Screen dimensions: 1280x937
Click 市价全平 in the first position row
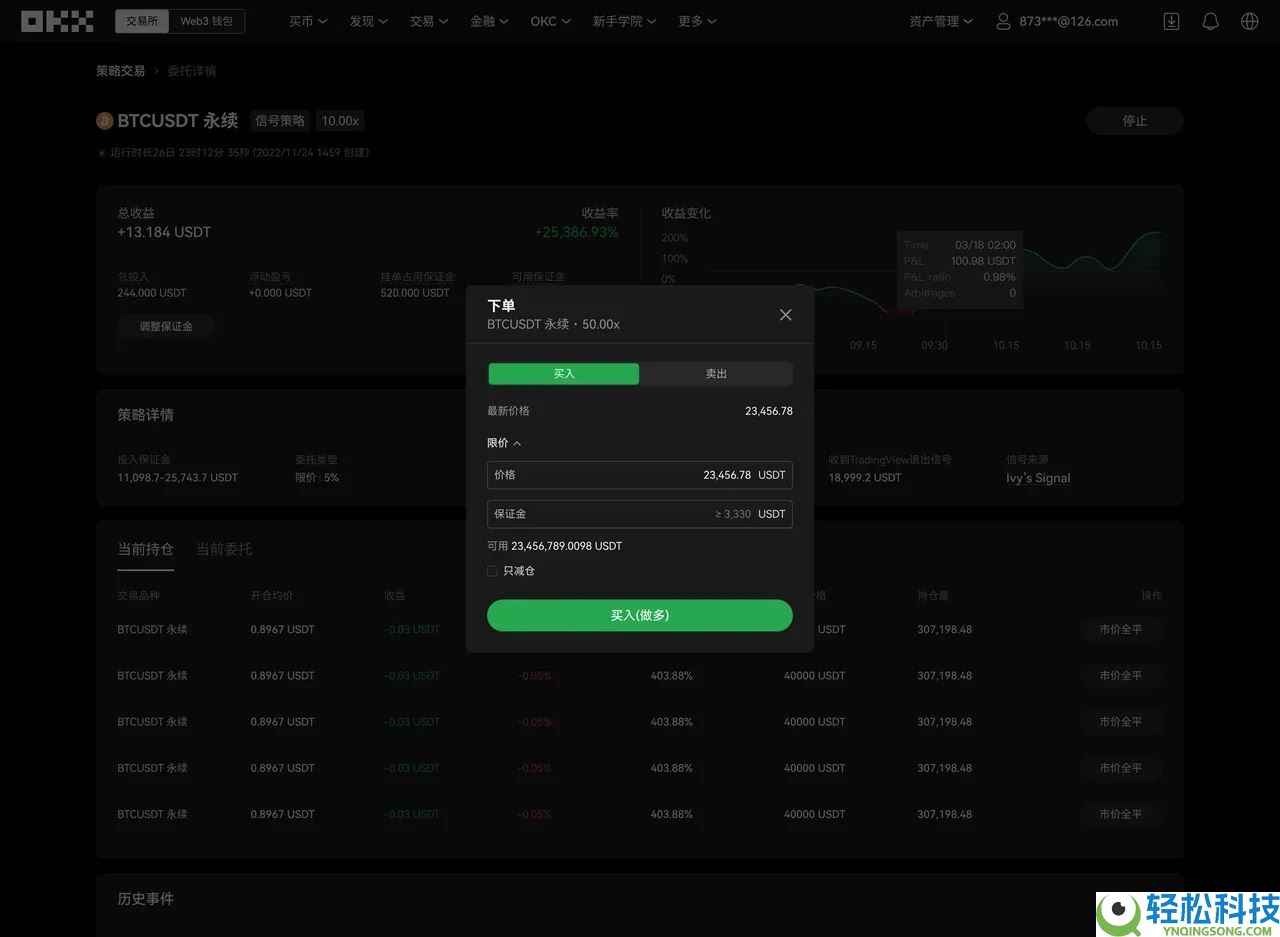click(1120, 630)
